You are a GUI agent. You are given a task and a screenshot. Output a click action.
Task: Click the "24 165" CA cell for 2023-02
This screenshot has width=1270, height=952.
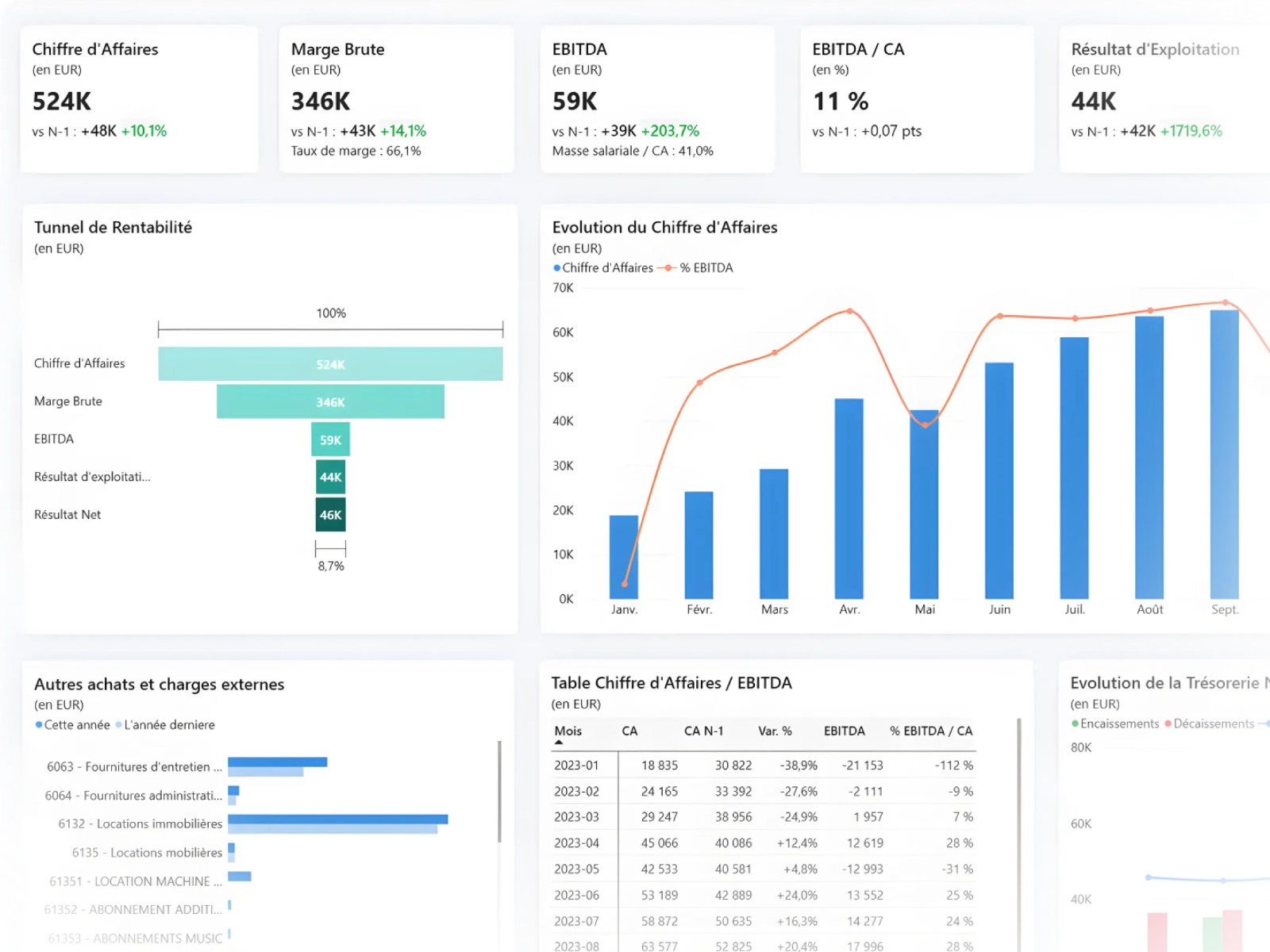tap(660, 792)
